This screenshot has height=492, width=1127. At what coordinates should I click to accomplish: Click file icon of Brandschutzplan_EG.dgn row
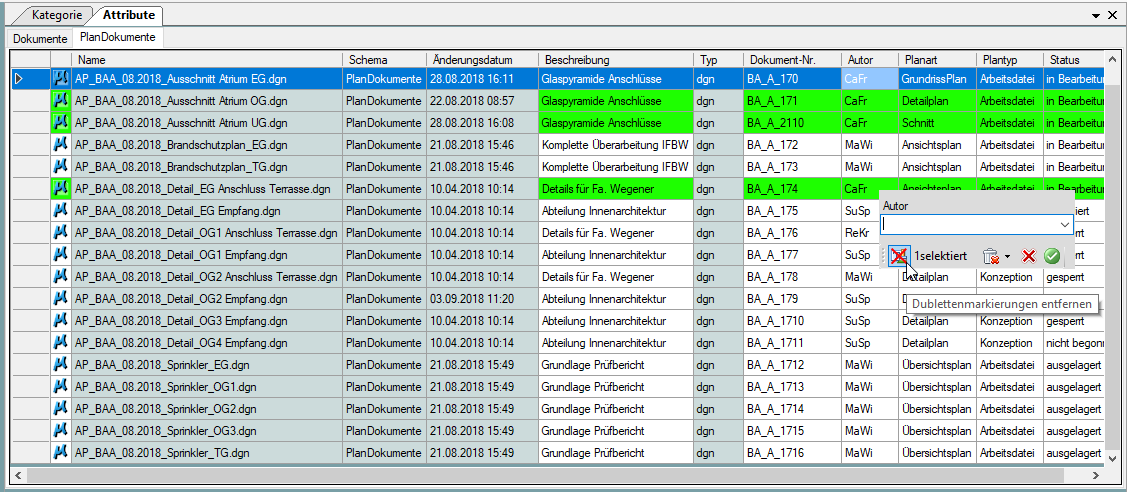61,145
